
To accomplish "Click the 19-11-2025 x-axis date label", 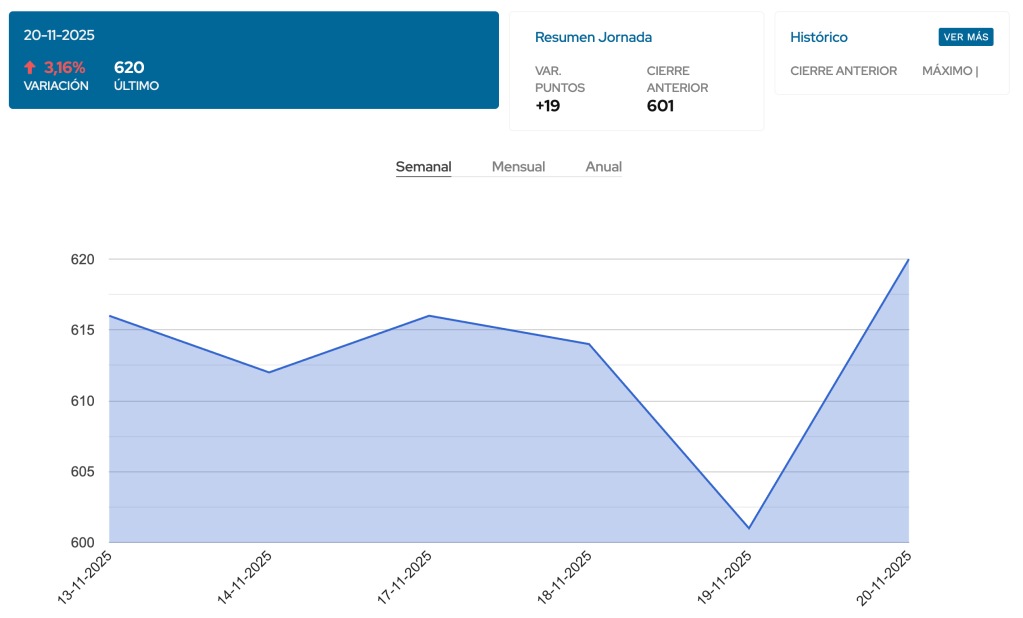I will [725, 578].
